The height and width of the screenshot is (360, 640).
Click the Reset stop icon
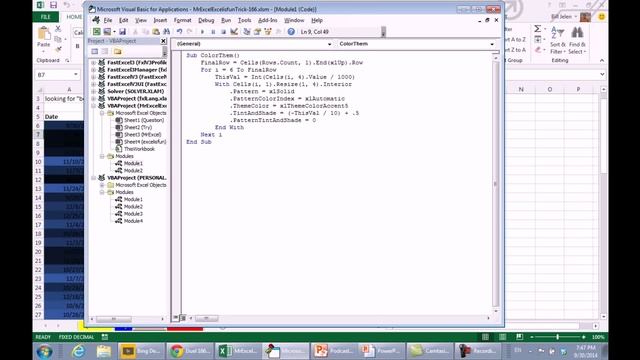[223, 31]
